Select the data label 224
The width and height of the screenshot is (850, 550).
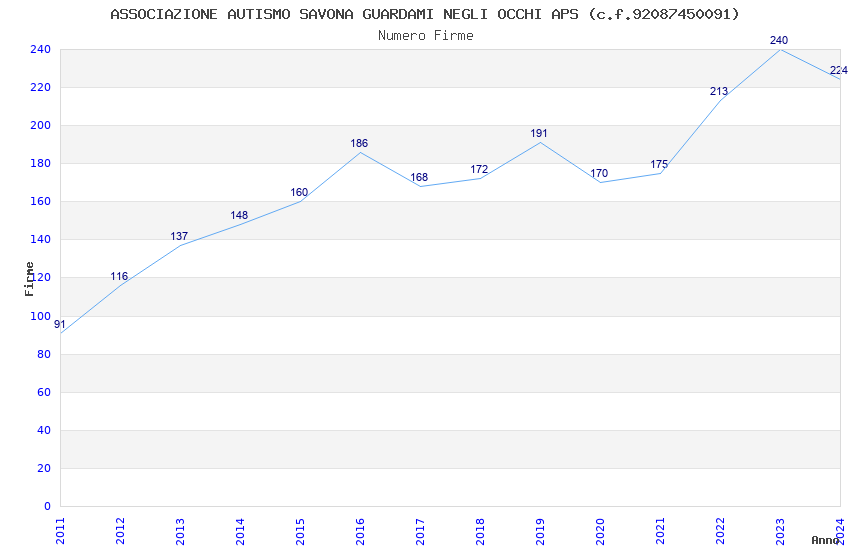839,70
